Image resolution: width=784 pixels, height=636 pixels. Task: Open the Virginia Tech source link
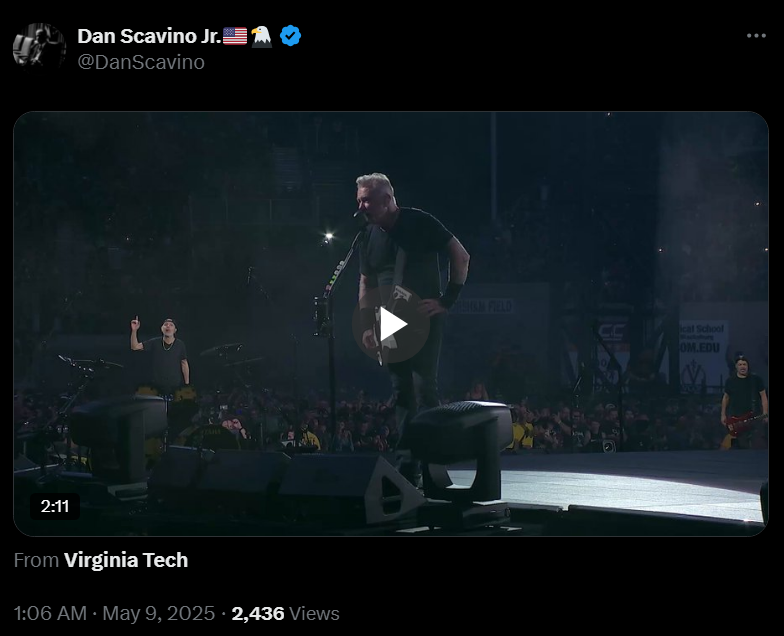(126, 560)
